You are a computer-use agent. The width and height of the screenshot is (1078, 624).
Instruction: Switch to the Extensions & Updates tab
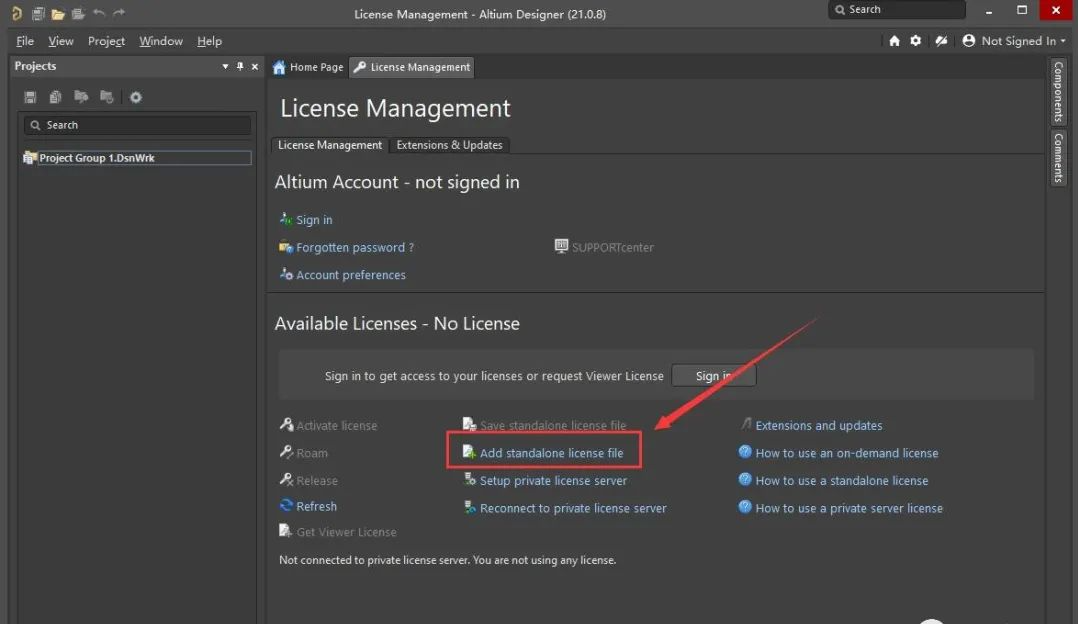click(x=449, y=145)
